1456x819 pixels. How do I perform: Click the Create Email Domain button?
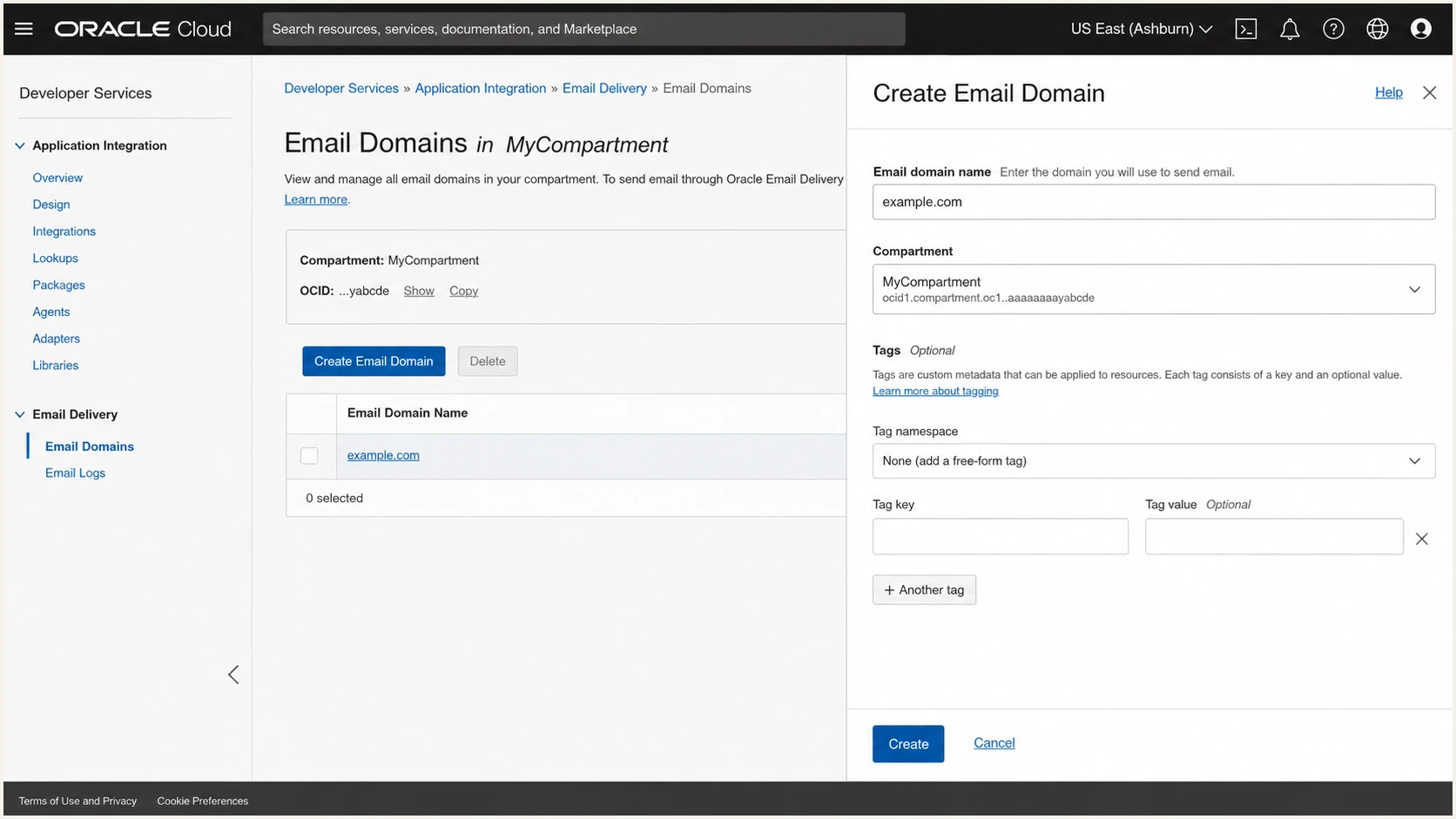point(374,361)
